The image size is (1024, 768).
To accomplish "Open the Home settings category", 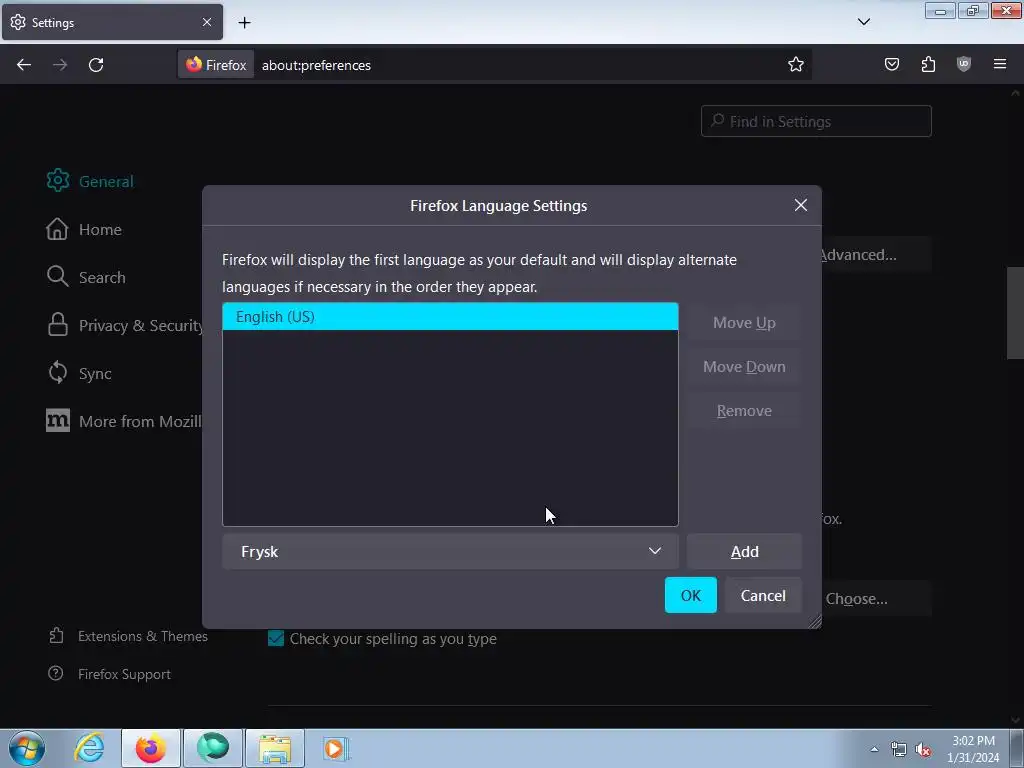I will coord(84,229).
